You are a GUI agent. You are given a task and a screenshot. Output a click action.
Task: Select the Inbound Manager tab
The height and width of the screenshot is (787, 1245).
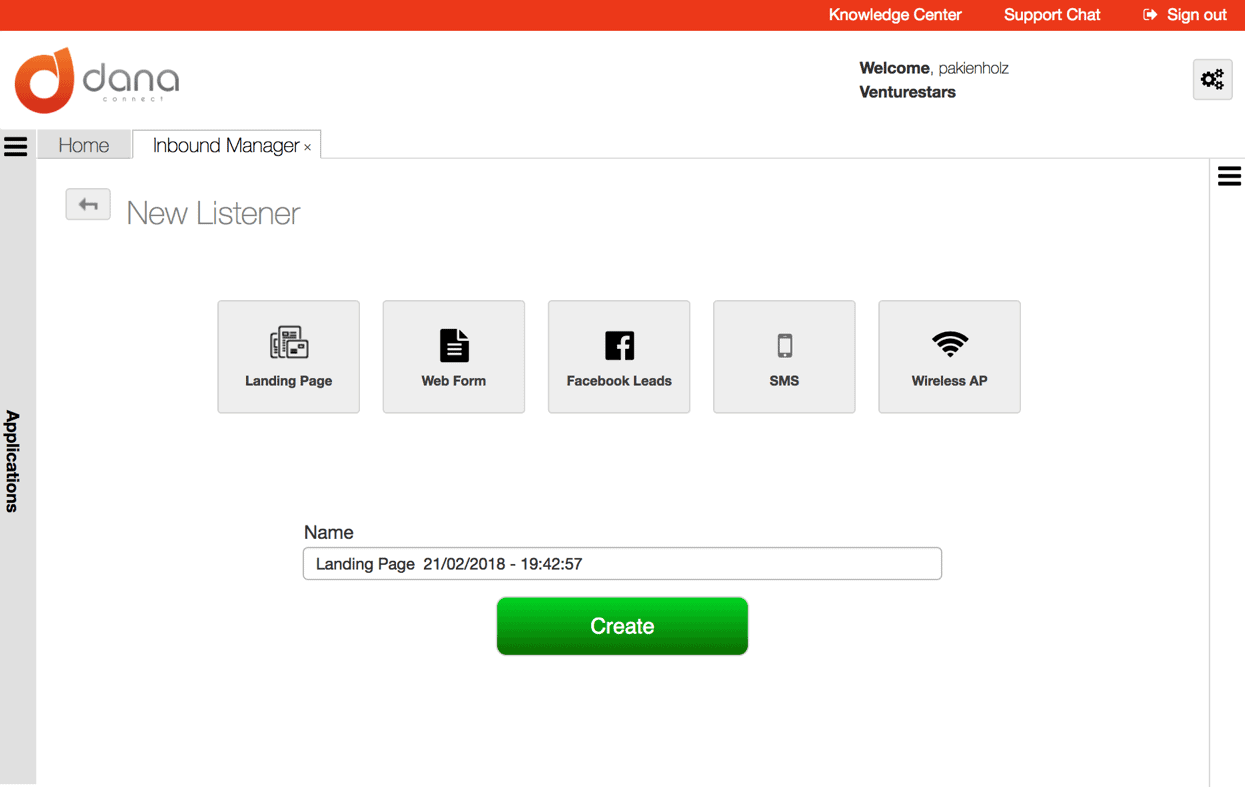pyautogui.click(x=226, y=145)
